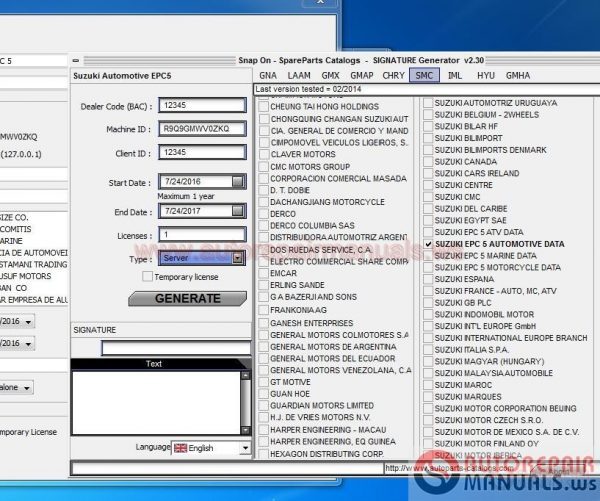This screenshot has height=501, width=600.
Task: Open background window second date dropdown
Action: [x=28, y=344]
